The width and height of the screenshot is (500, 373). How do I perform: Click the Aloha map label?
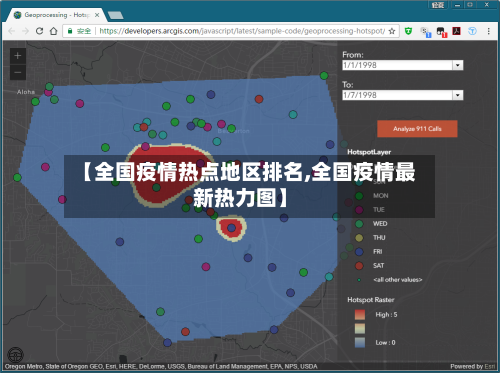point(26,92)
